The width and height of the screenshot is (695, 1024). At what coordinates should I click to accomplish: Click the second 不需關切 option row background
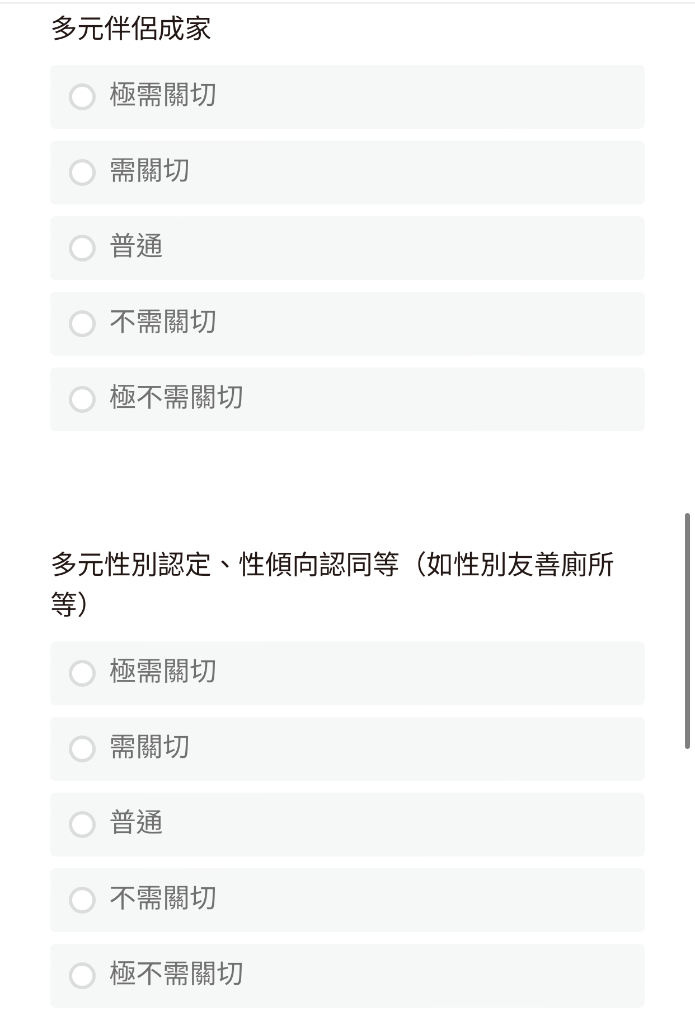348,901
